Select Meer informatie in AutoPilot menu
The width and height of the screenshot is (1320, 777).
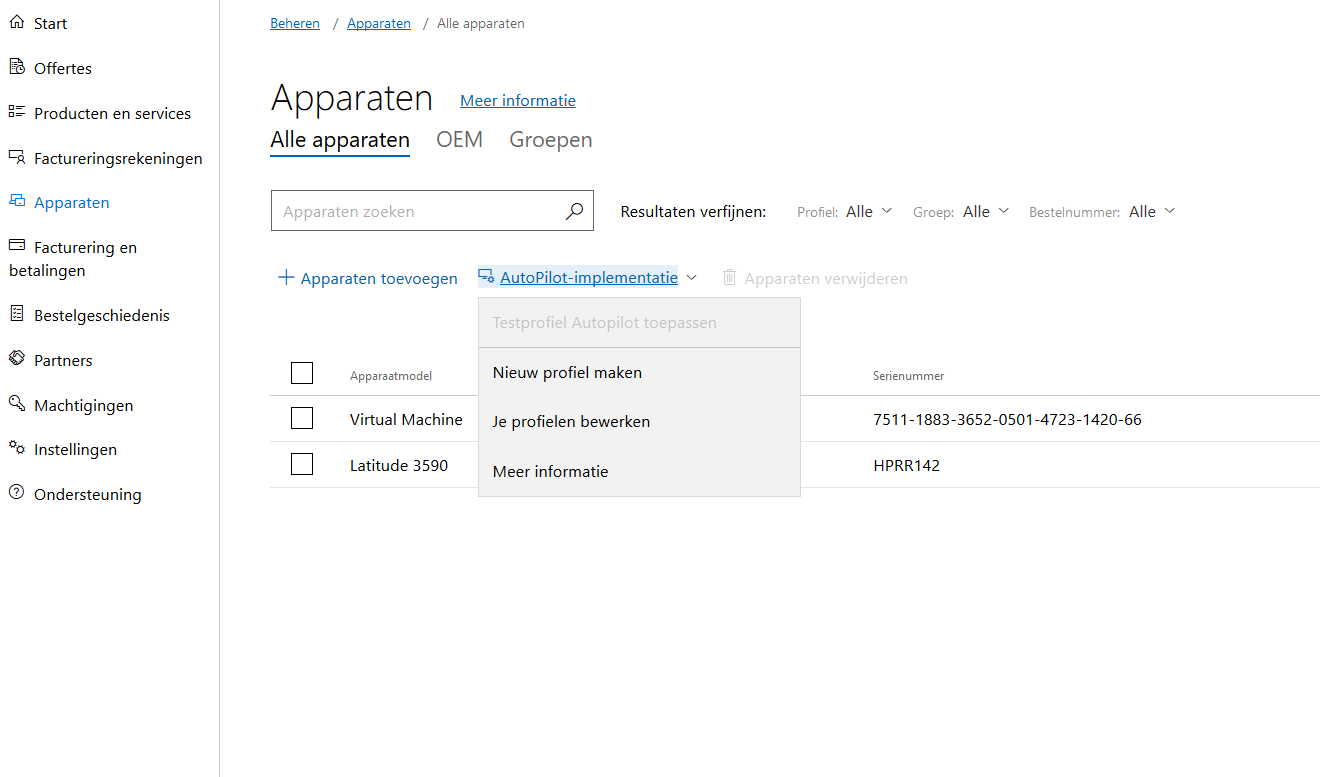pyautogui.click(x=640, y=471)
